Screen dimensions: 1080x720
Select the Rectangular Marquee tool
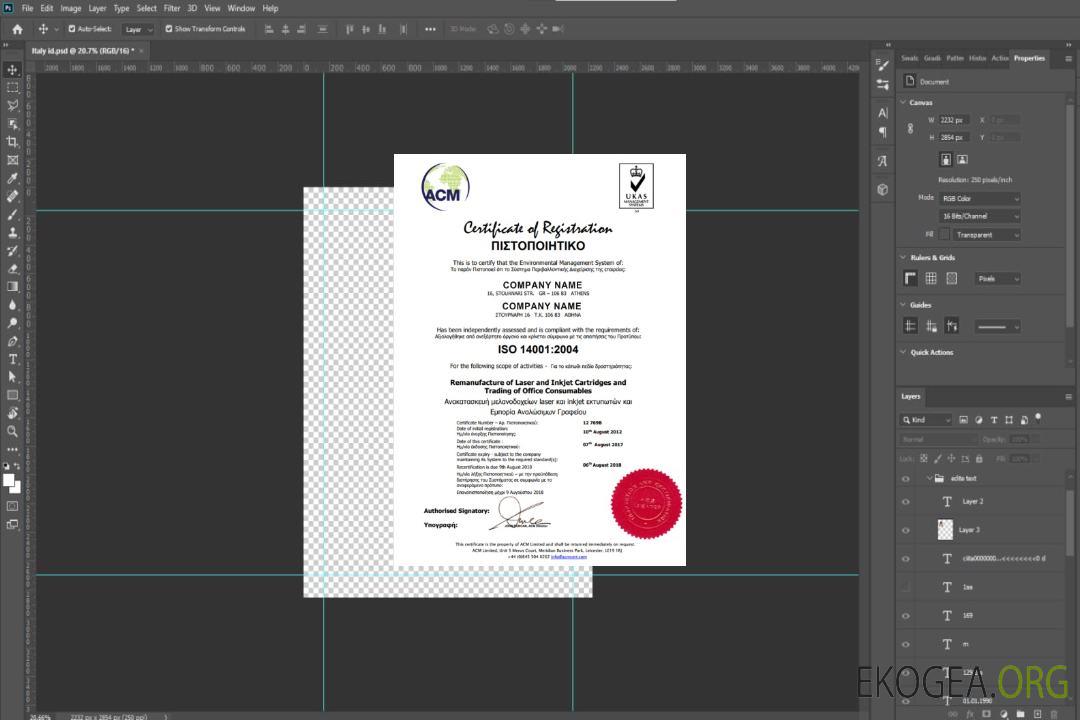click(x=13, y=87)
